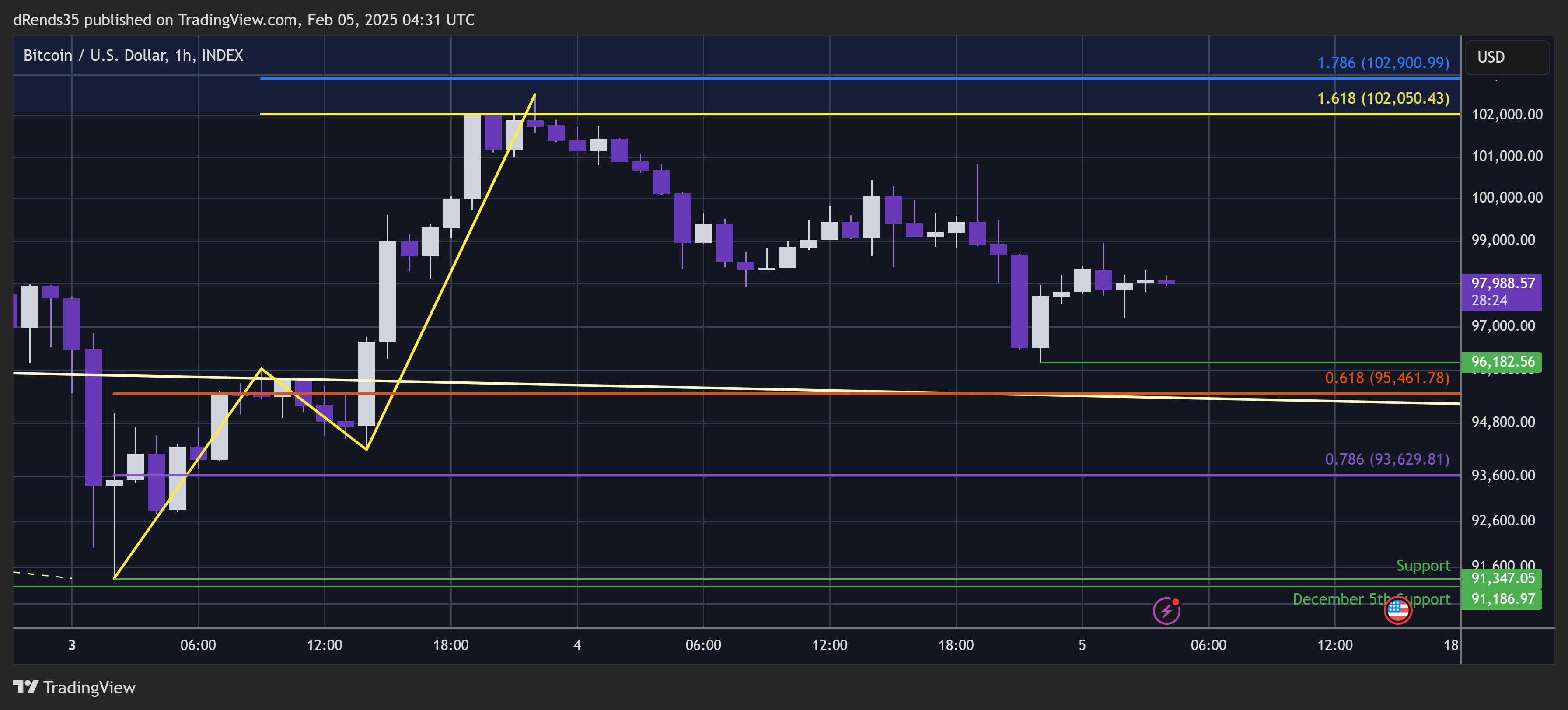This screenshot has height=710, width=1568.
Task: Click the 99,000.00 price axis label
Action: tap(1503, 240)
